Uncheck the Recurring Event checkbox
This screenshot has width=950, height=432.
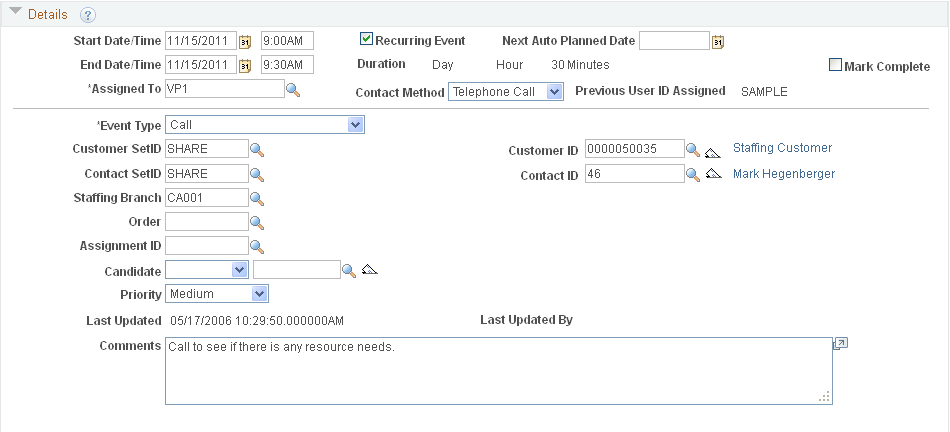pyautogui.click(x=366, y=39)
